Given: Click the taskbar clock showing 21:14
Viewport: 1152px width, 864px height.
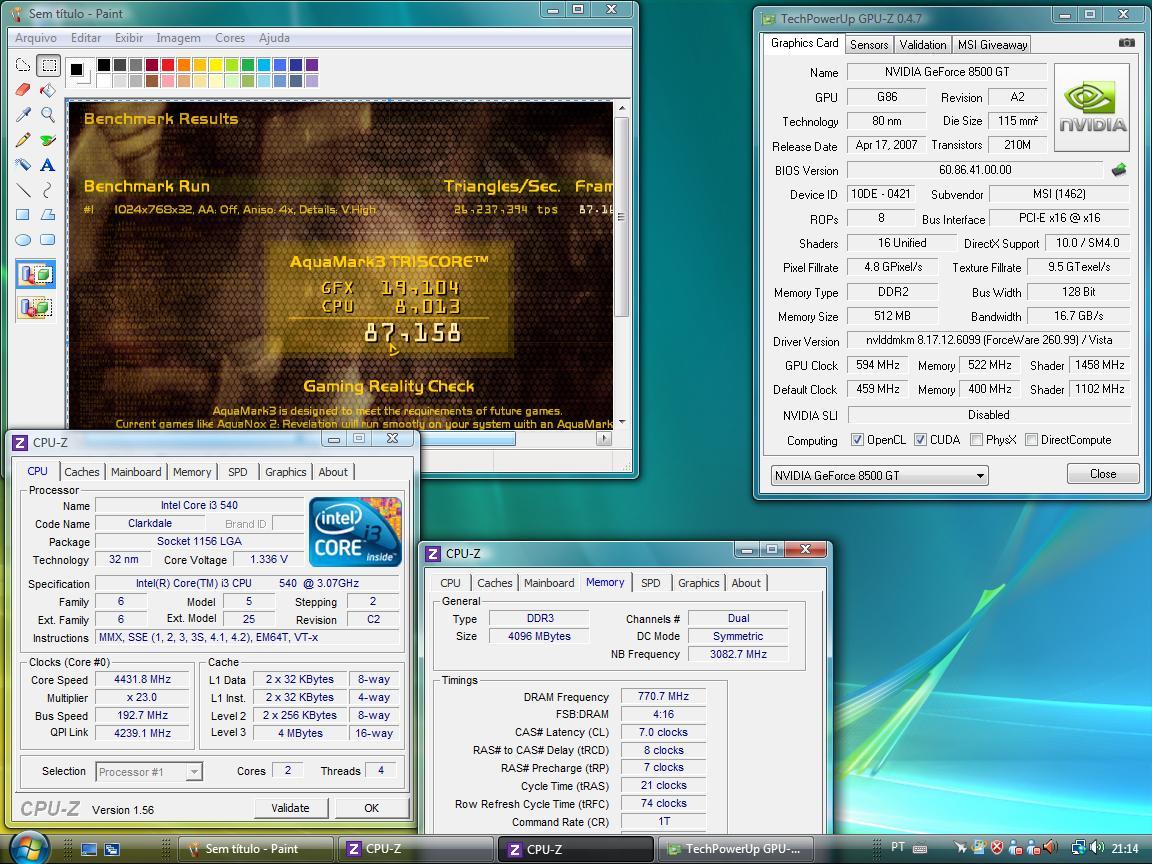Looking at the screenshot, I should (1125, 848).
